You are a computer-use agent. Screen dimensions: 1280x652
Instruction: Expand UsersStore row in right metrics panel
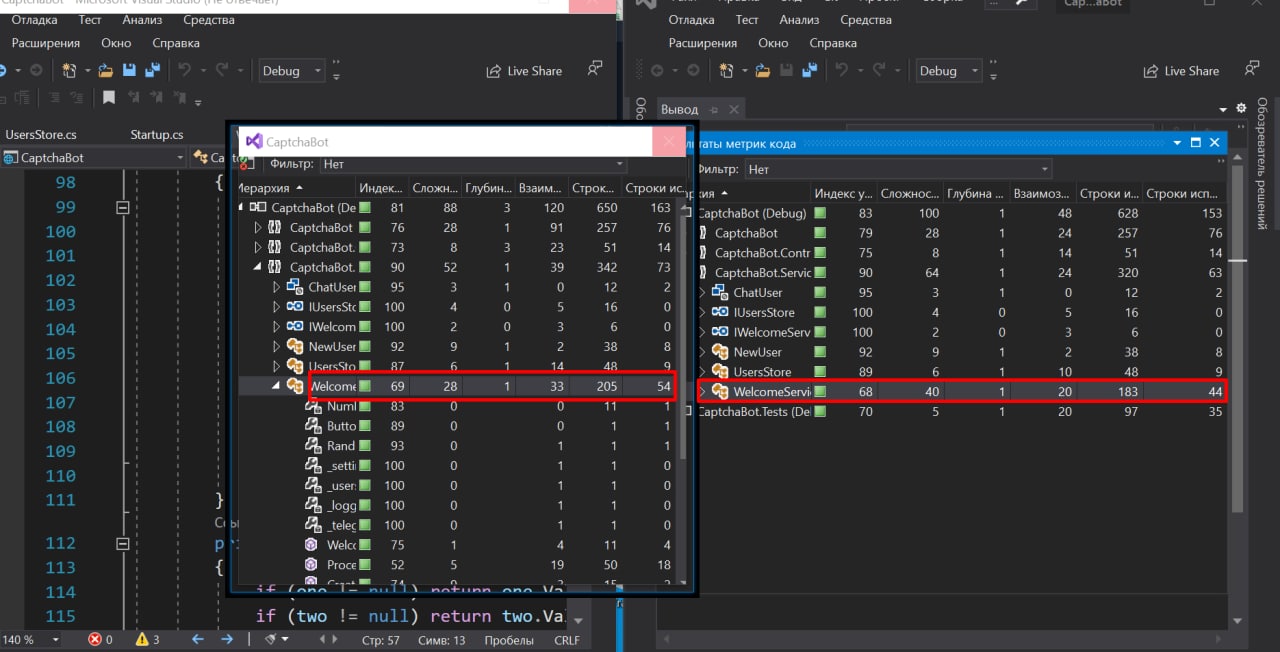702,372
